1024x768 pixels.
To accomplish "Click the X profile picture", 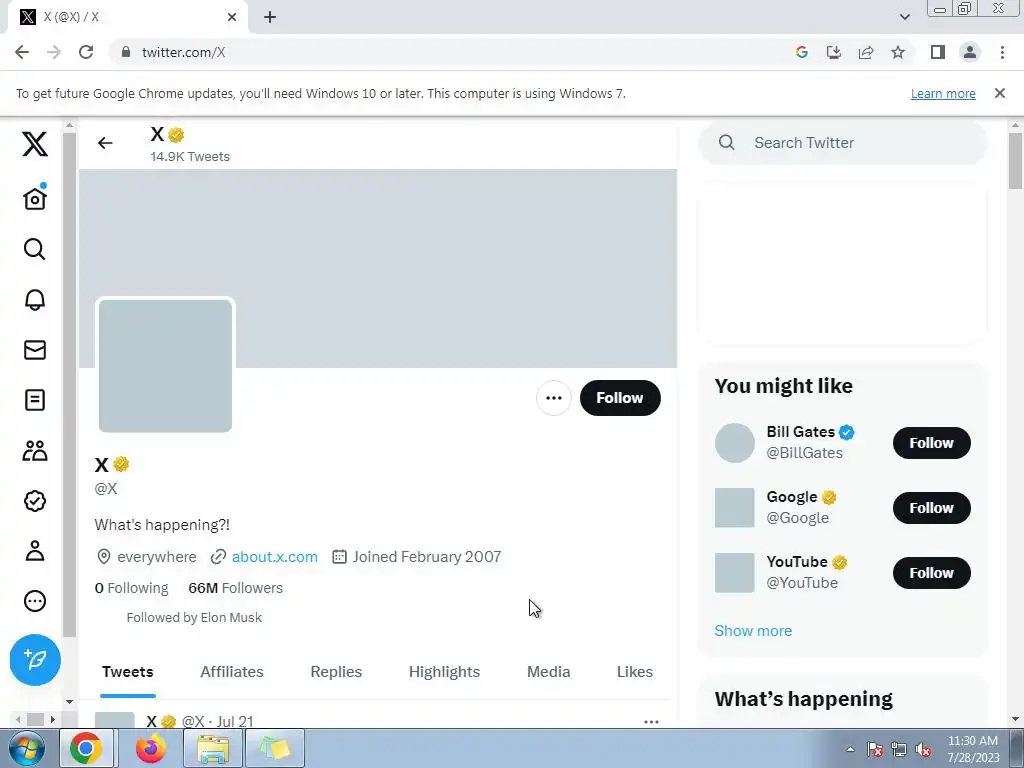I will coord(165,365).
